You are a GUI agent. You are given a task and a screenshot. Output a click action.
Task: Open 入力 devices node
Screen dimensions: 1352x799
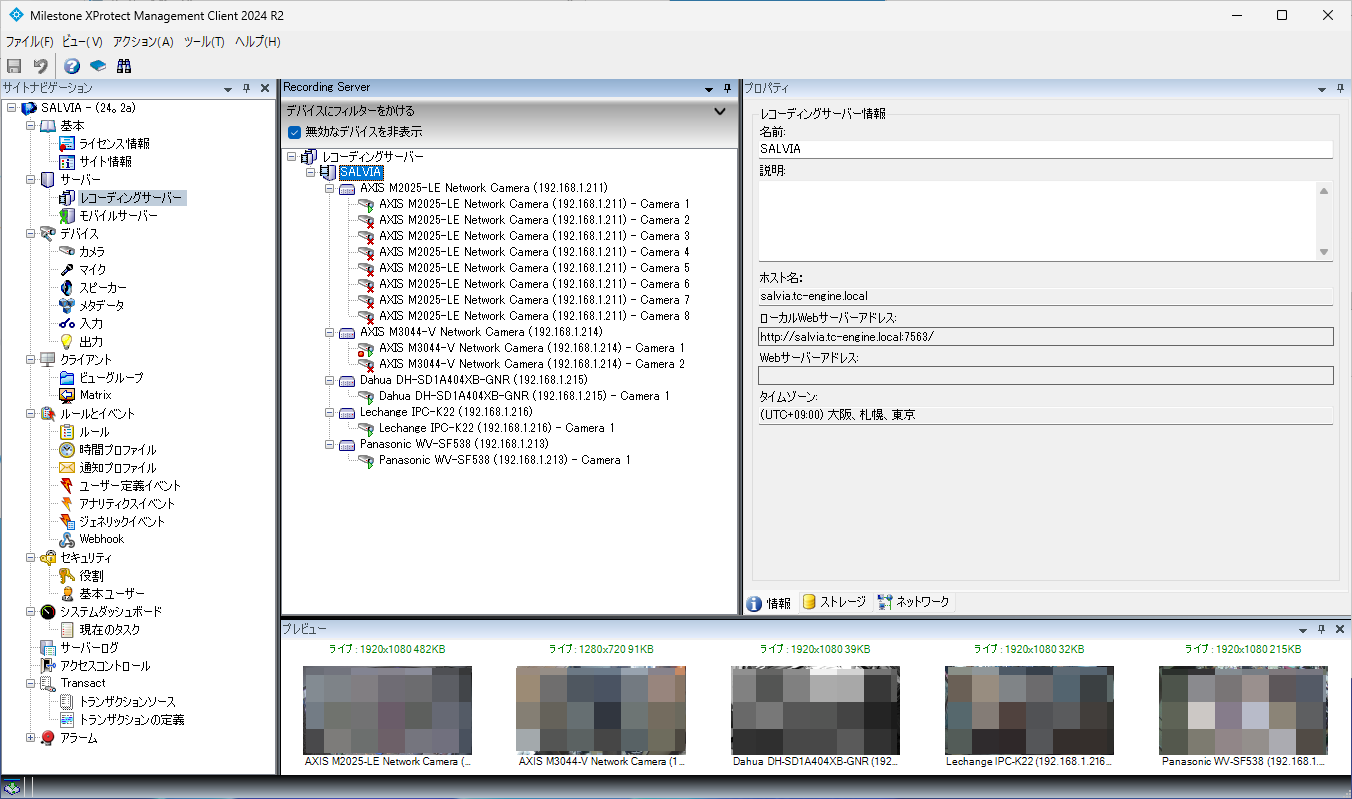click(91, 324)
